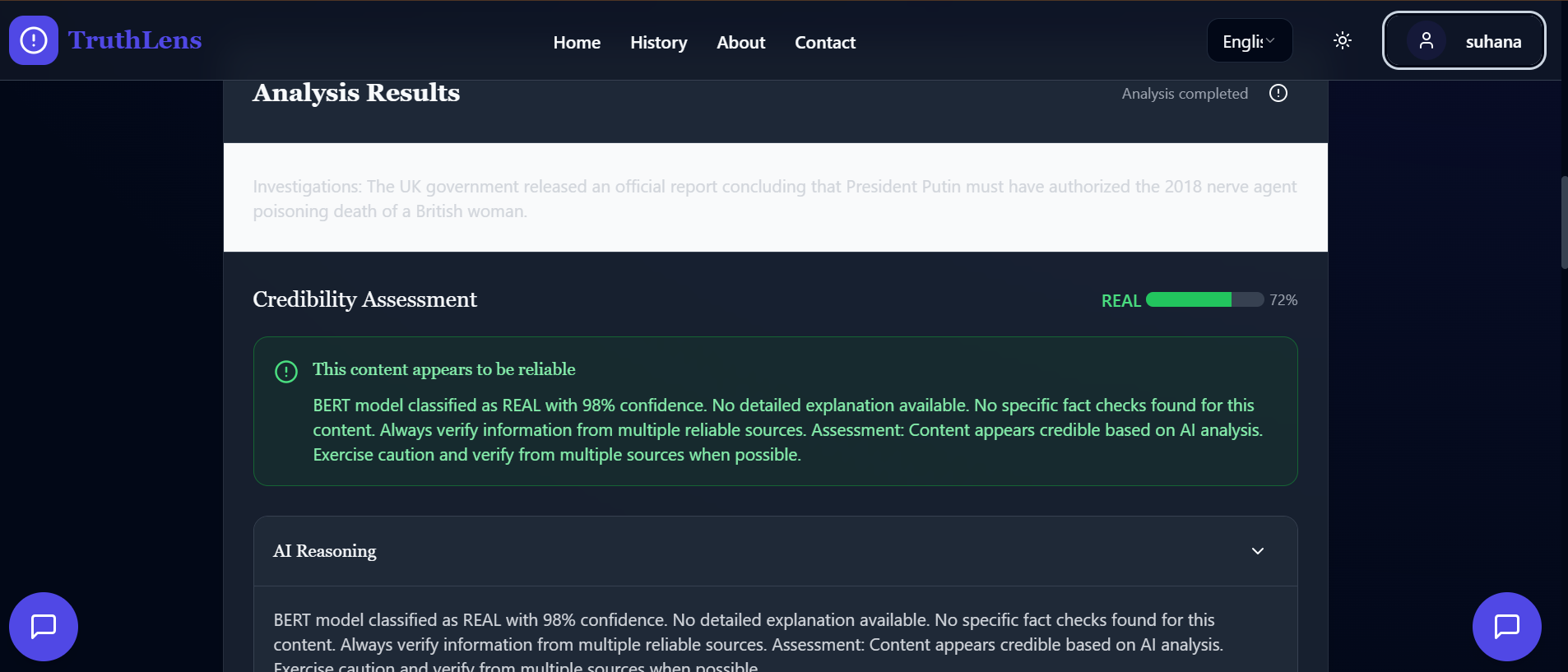Open the suhana user profile button
The image size is (1568, 672).
pos(1464,41)
